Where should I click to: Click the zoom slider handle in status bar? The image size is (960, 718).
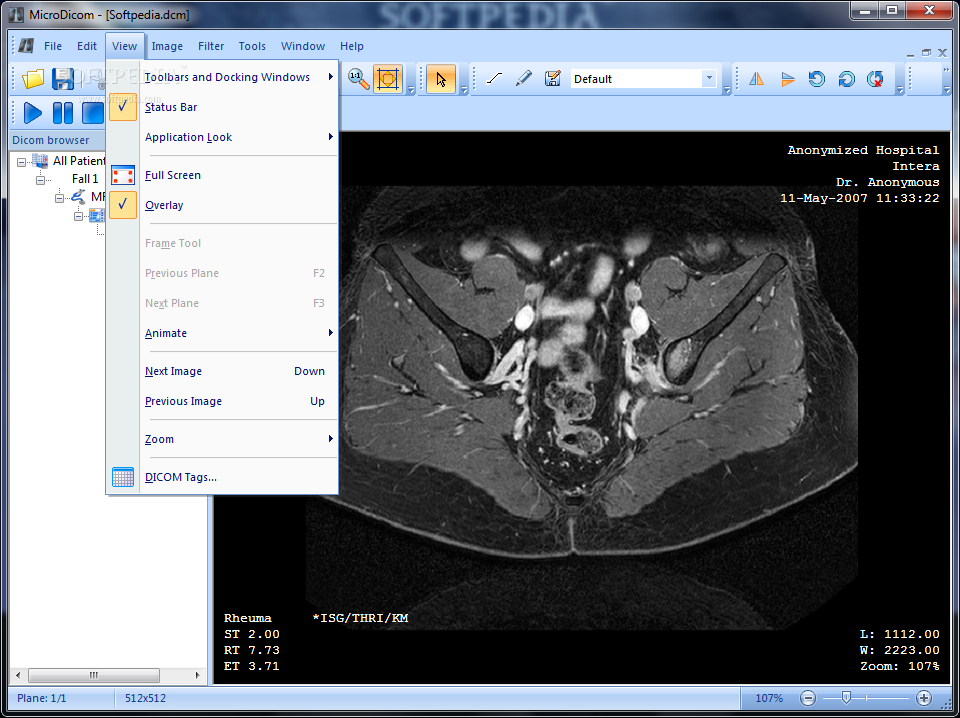pyautogui.click(x=846, y=697)
